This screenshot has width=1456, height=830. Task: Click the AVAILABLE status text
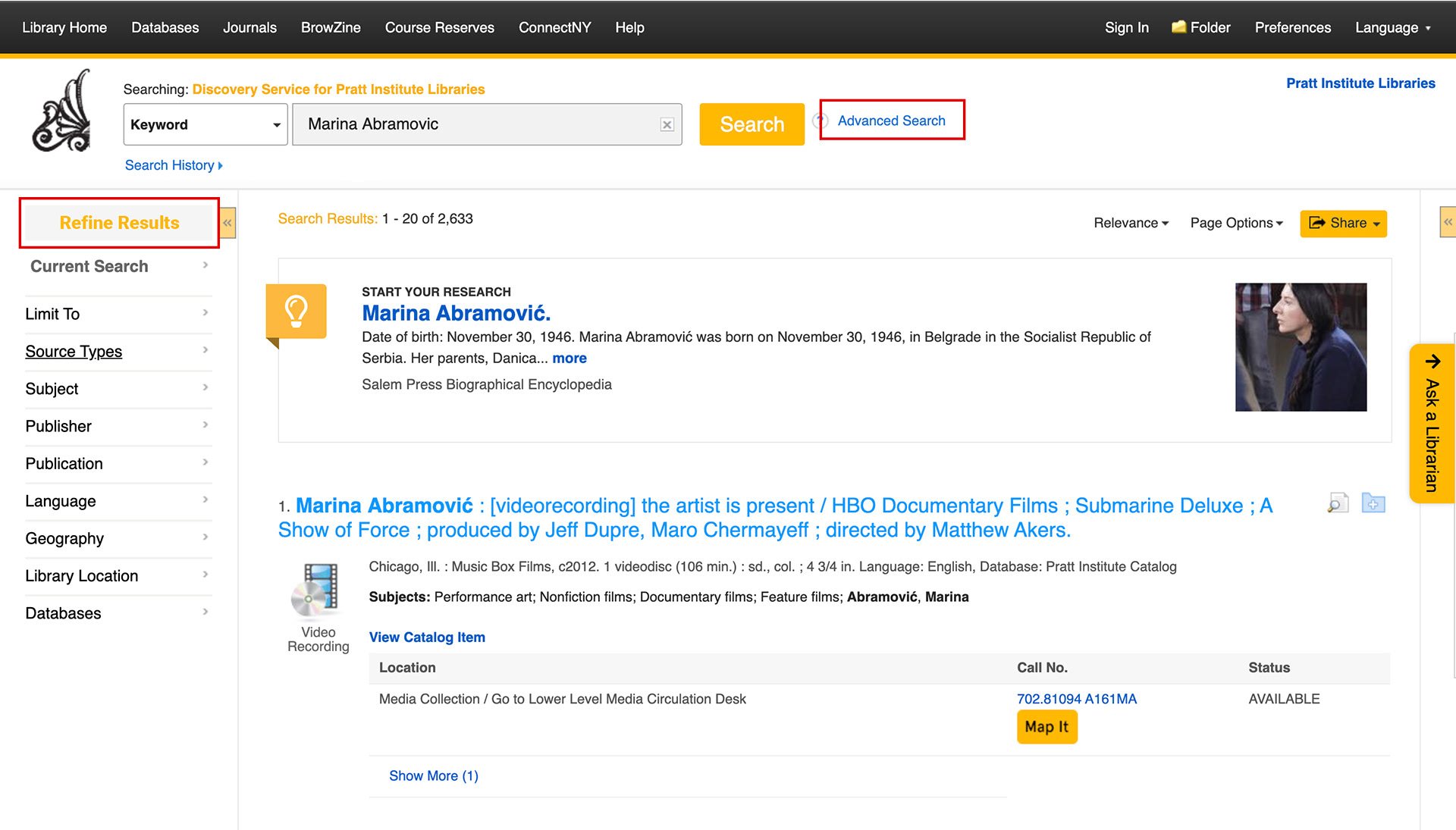[x=1284, y=699]
